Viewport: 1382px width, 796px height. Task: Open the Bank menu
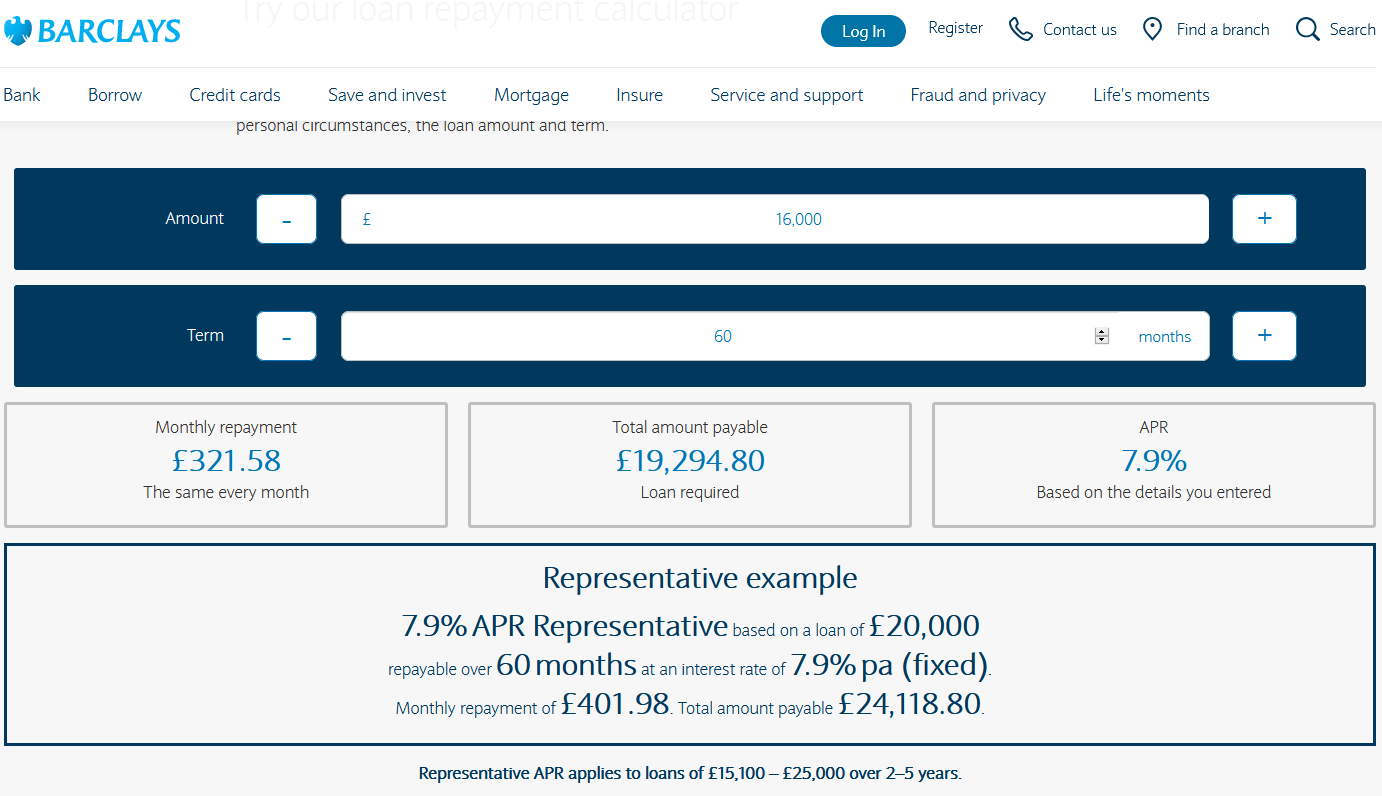(22, 95)
